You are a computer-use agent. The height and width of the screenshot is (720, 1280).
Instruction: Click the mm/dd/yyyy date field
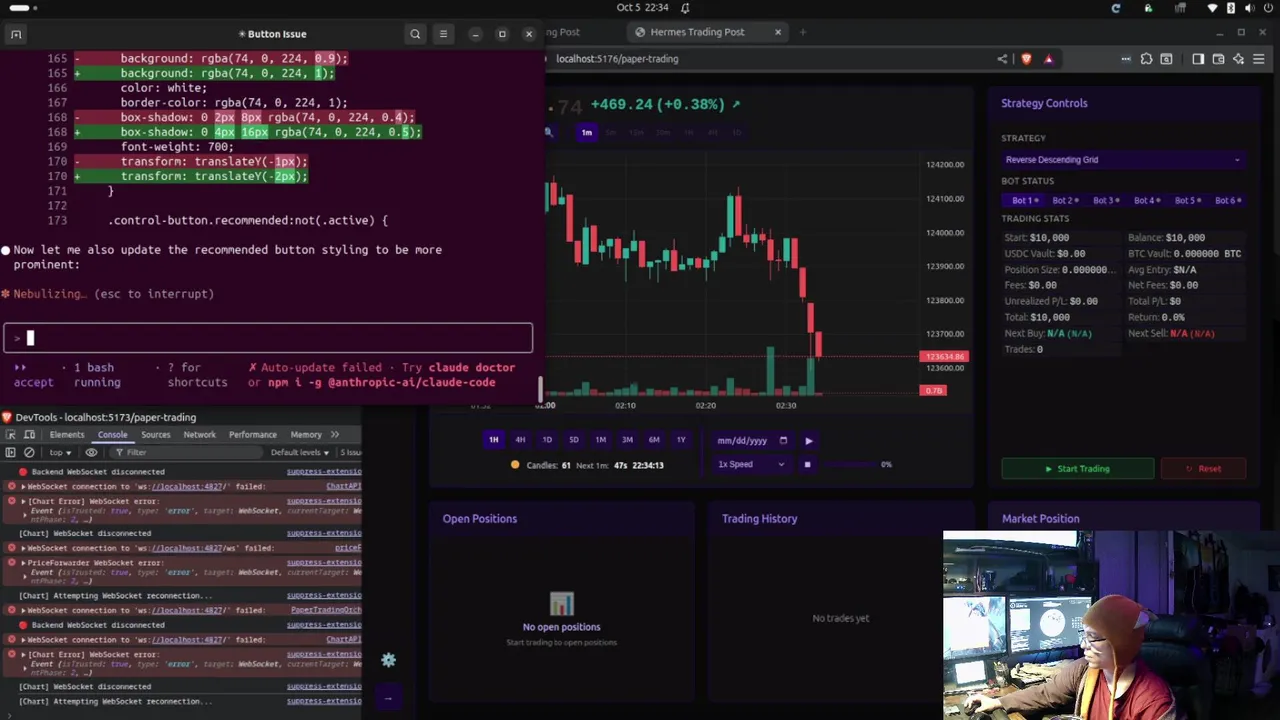pos(752,440)
